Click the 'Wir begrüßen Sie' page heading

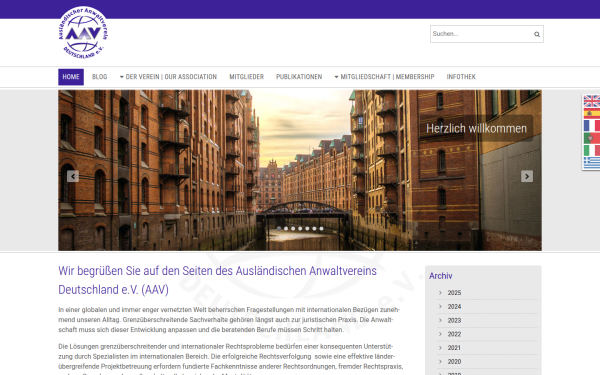pyautogui.click(x=217, y=280)
